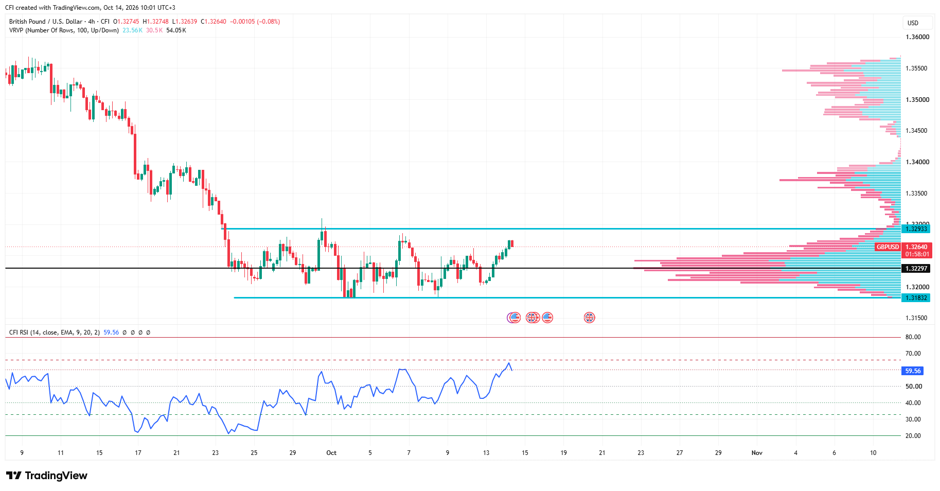Click the 80.00 RSI axis label
This screenshot has height=491, width=940.
[x=913, y=337]
